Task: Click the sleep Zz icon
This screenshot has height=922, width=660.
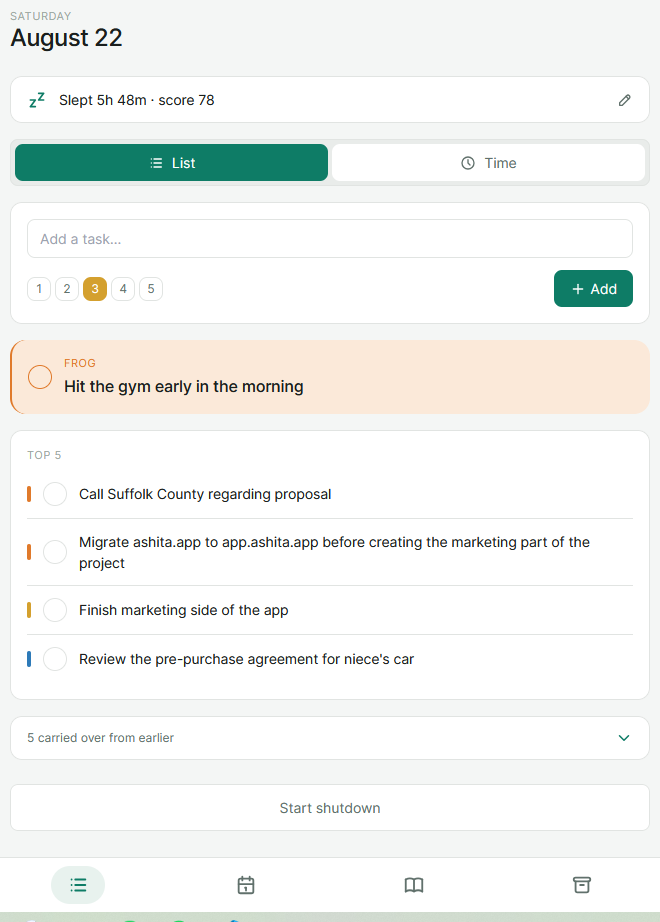Action: (37, 100)
